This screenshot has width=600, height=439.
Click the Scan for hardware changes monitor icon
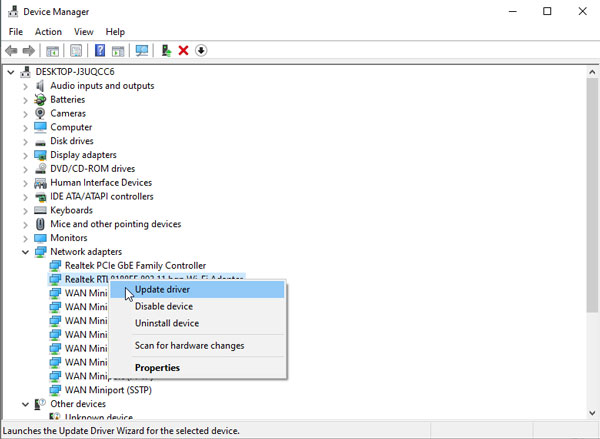pyautogui.click(x=142, y=51)
